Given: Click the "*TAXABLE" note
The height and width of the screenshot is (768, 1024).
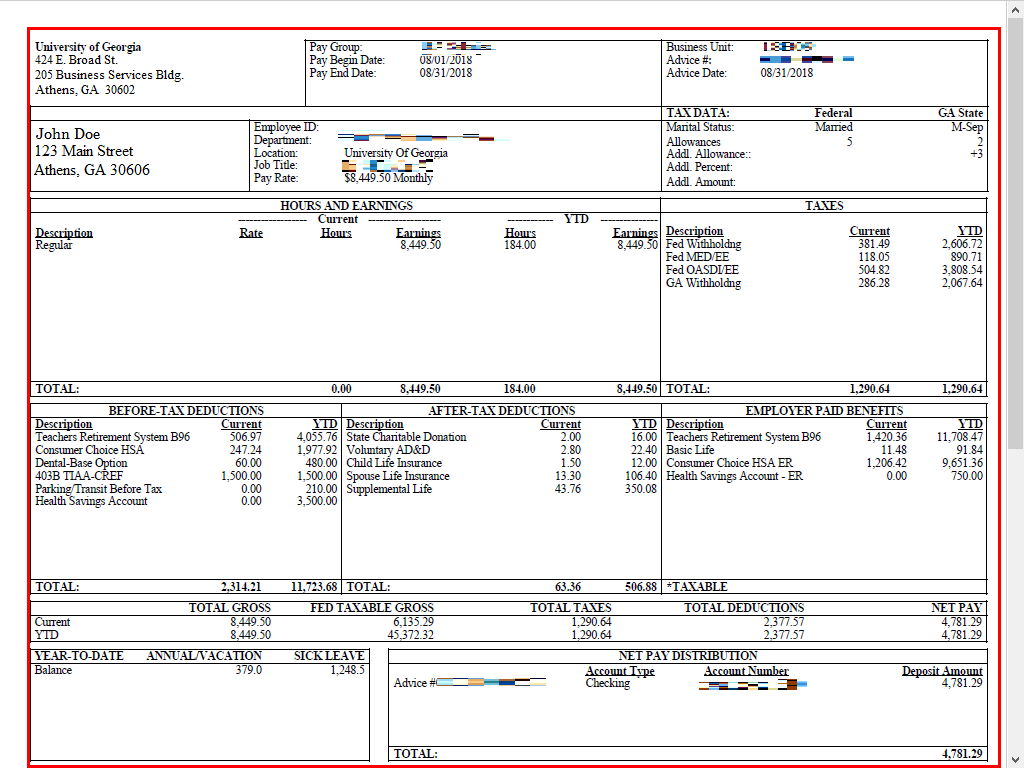Looking at the screenshot, I should (x=697, y=587).
